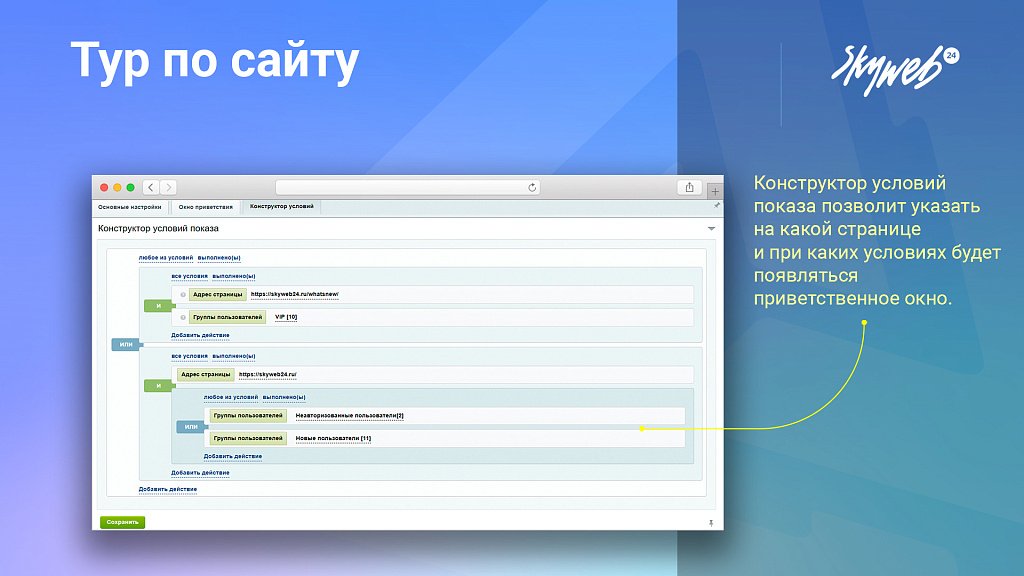Screen dimensions: 1024x576
Task: Click the info circle beside Адрес страницы condition
Action: coord(182,294)
